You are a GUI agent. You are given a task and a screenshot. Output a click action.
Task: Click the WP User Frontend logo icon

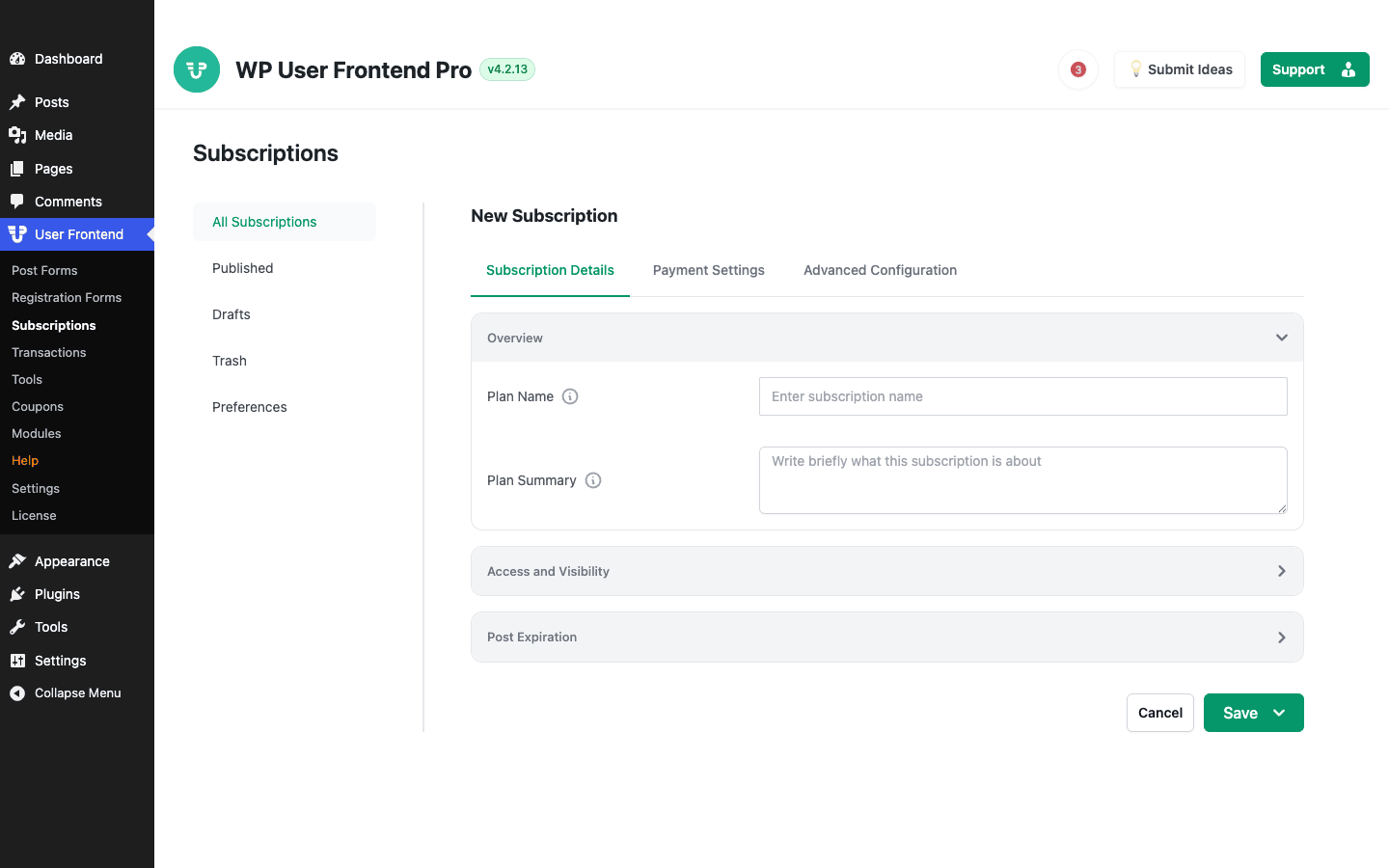click(x=197, y=69)
